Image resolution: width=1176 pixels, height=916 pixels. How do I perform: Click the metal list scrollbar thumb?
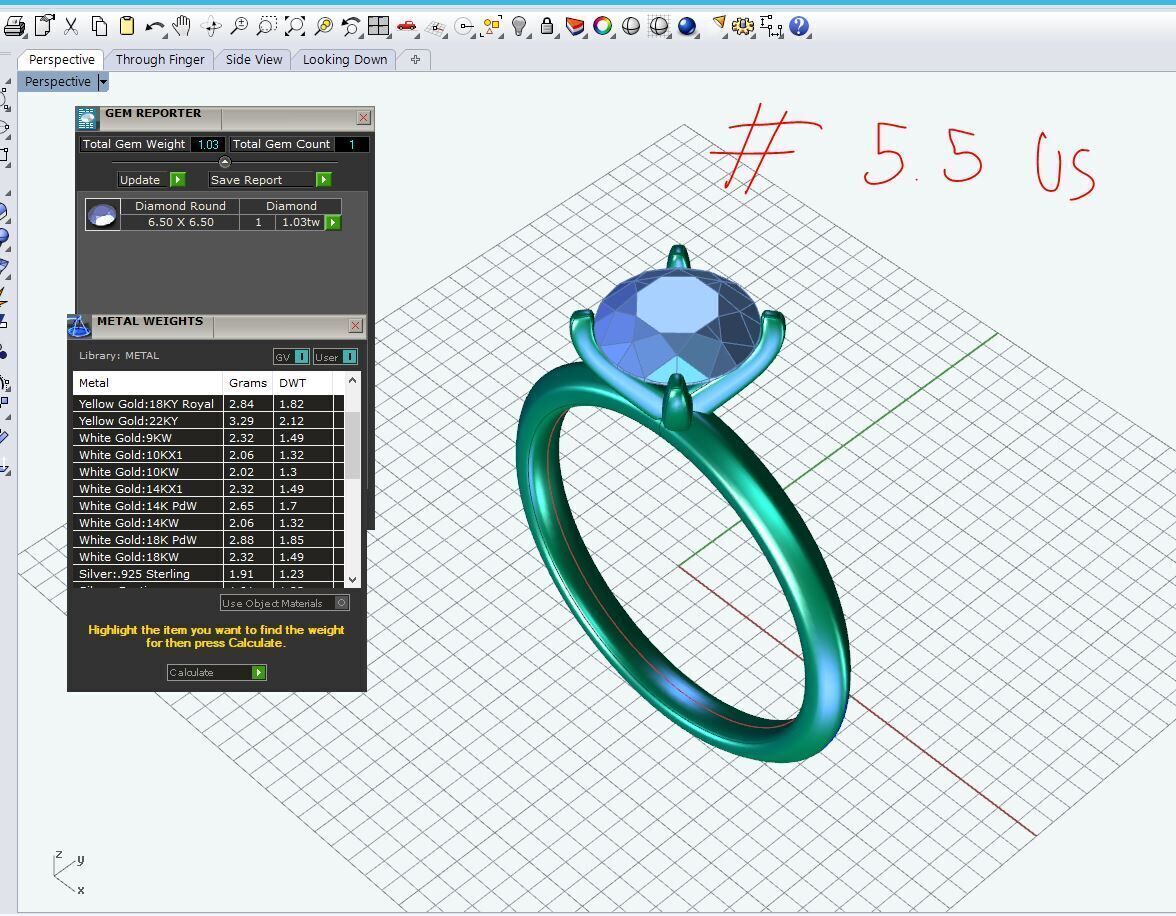(x=352, y=445)
